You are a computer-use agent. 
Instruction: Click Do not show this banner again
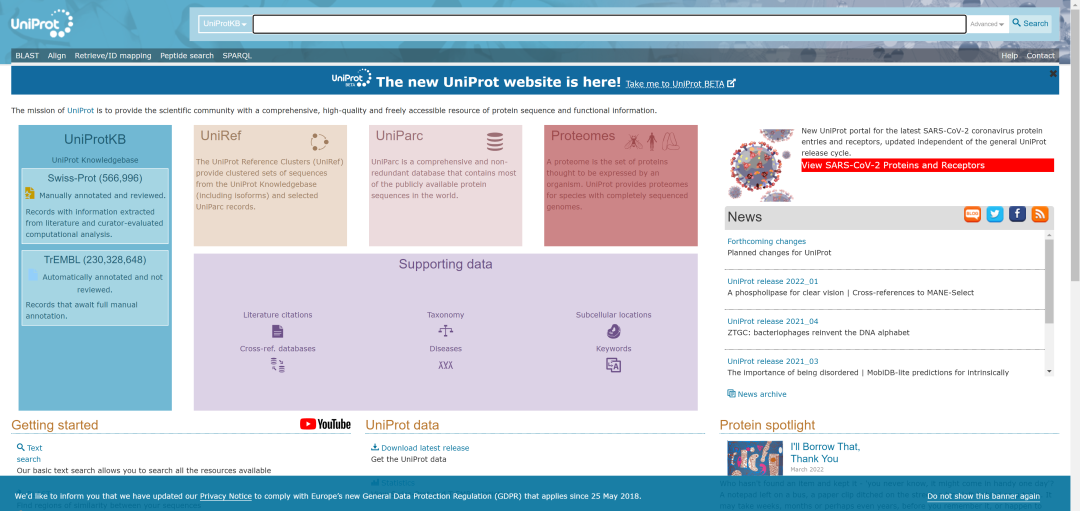984,496
